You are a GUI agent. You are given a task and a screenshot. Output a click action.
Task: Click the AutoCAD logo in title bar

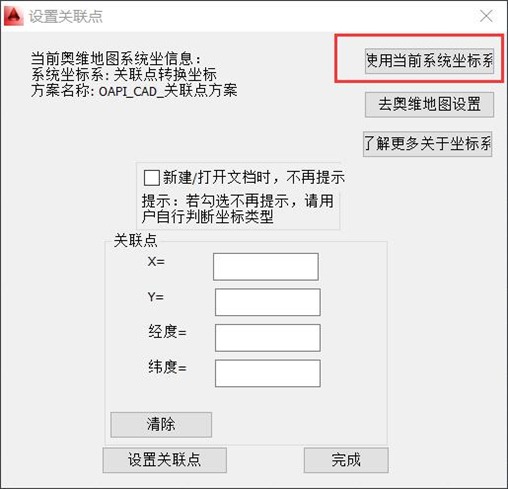tap(13, 16)
